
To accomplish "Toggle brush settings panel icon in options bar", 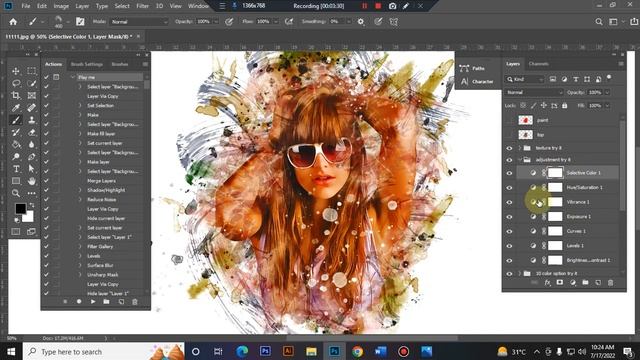I will pos(80,22).
